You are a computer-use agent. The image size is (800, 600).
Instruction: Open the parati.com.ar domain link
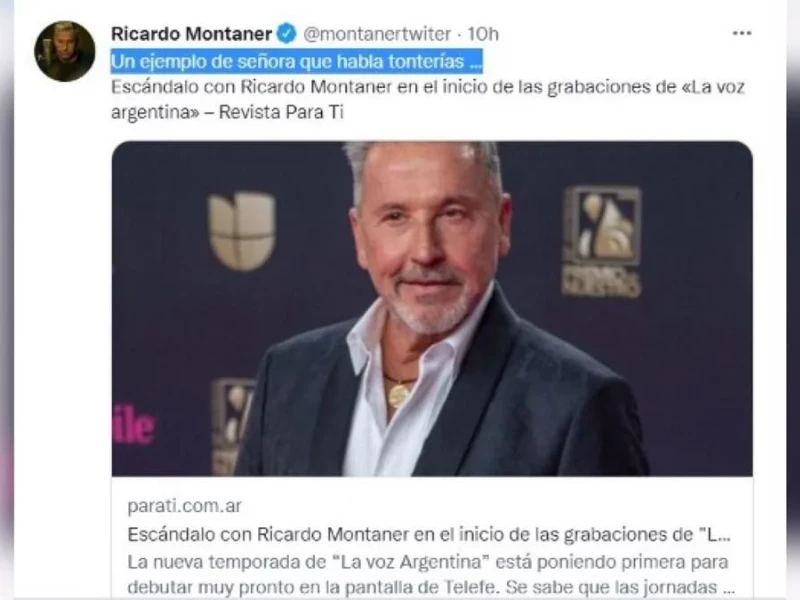click(x=184, y=506)
